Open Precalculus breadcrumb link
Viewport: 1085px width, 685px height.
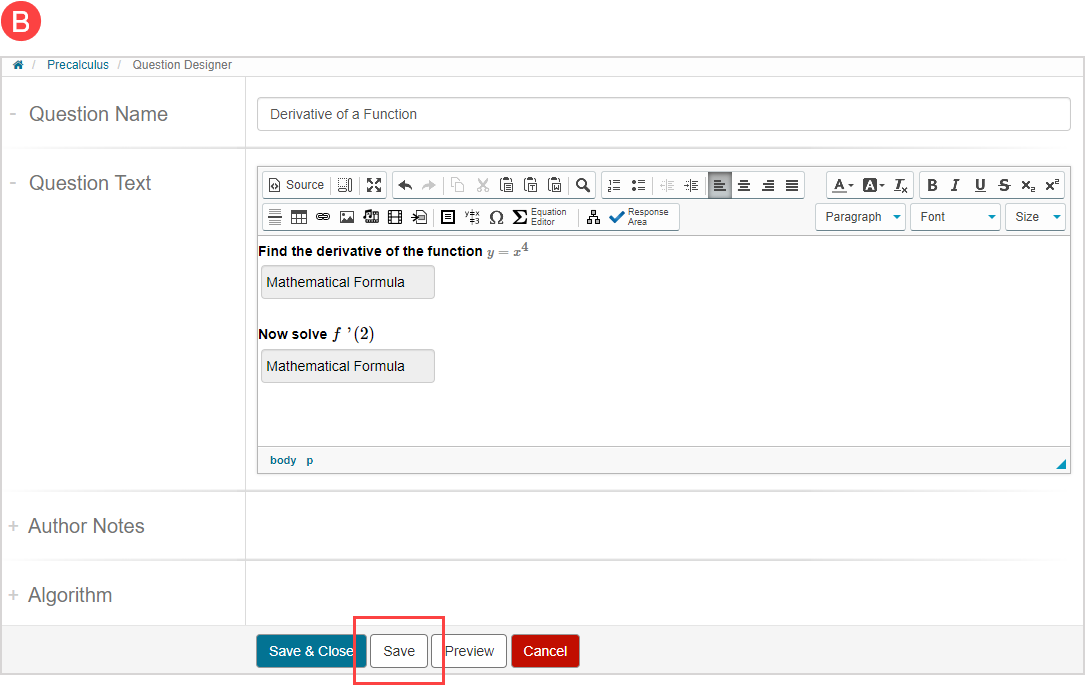pos(78,65)
